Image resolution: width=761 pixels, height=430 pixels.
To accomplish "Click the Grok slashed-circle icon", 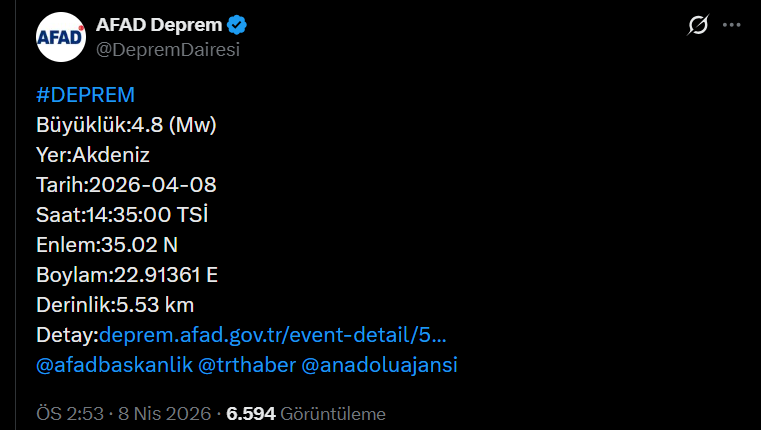I will (698, 26).
